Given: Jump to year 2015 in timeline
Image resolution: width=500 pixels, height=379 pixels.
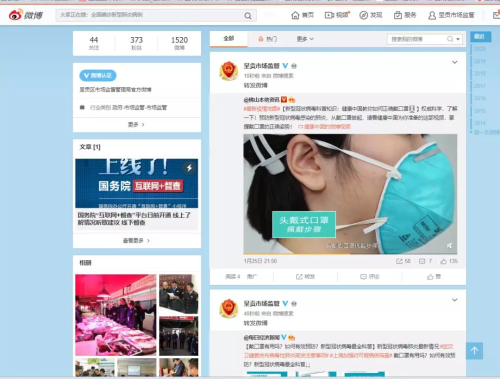Looking at the screenshot, I should 480,111.
